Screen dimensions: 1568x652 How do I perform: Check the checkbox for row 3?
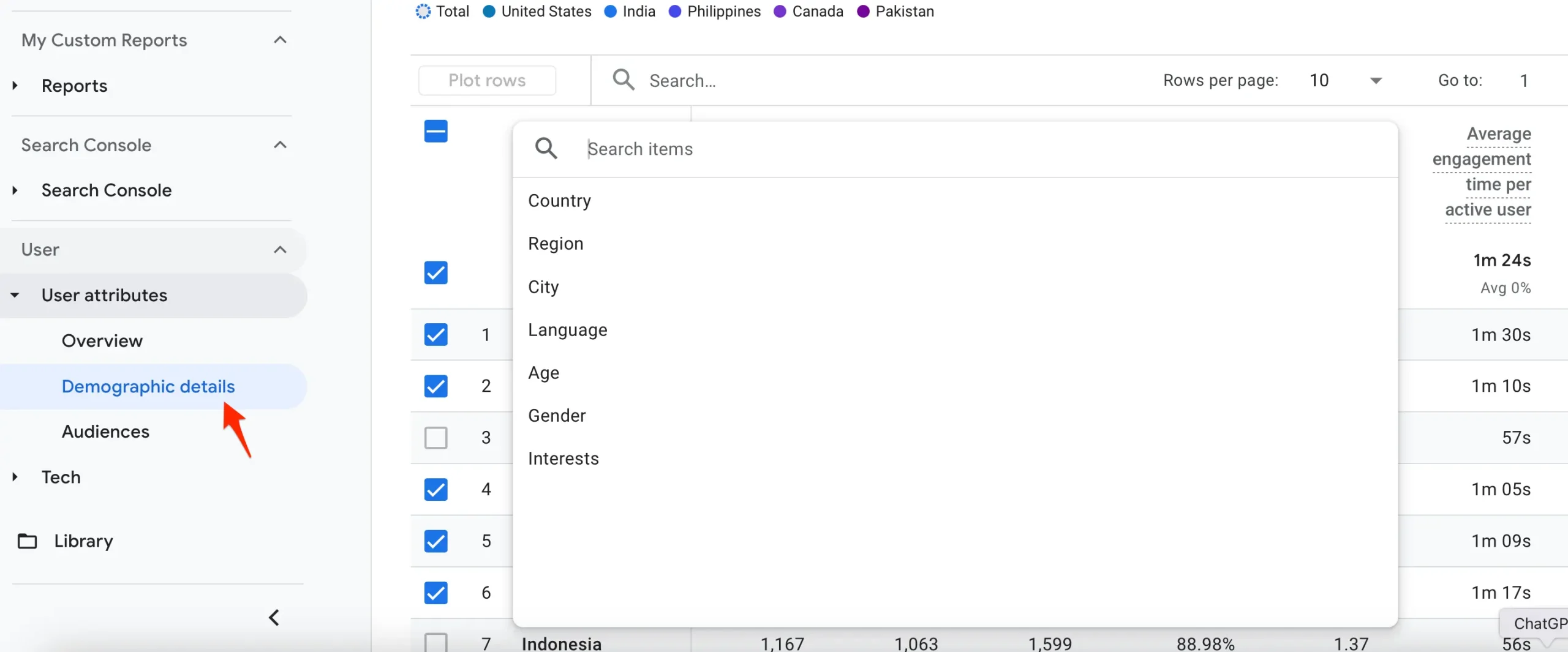(435, 438)
